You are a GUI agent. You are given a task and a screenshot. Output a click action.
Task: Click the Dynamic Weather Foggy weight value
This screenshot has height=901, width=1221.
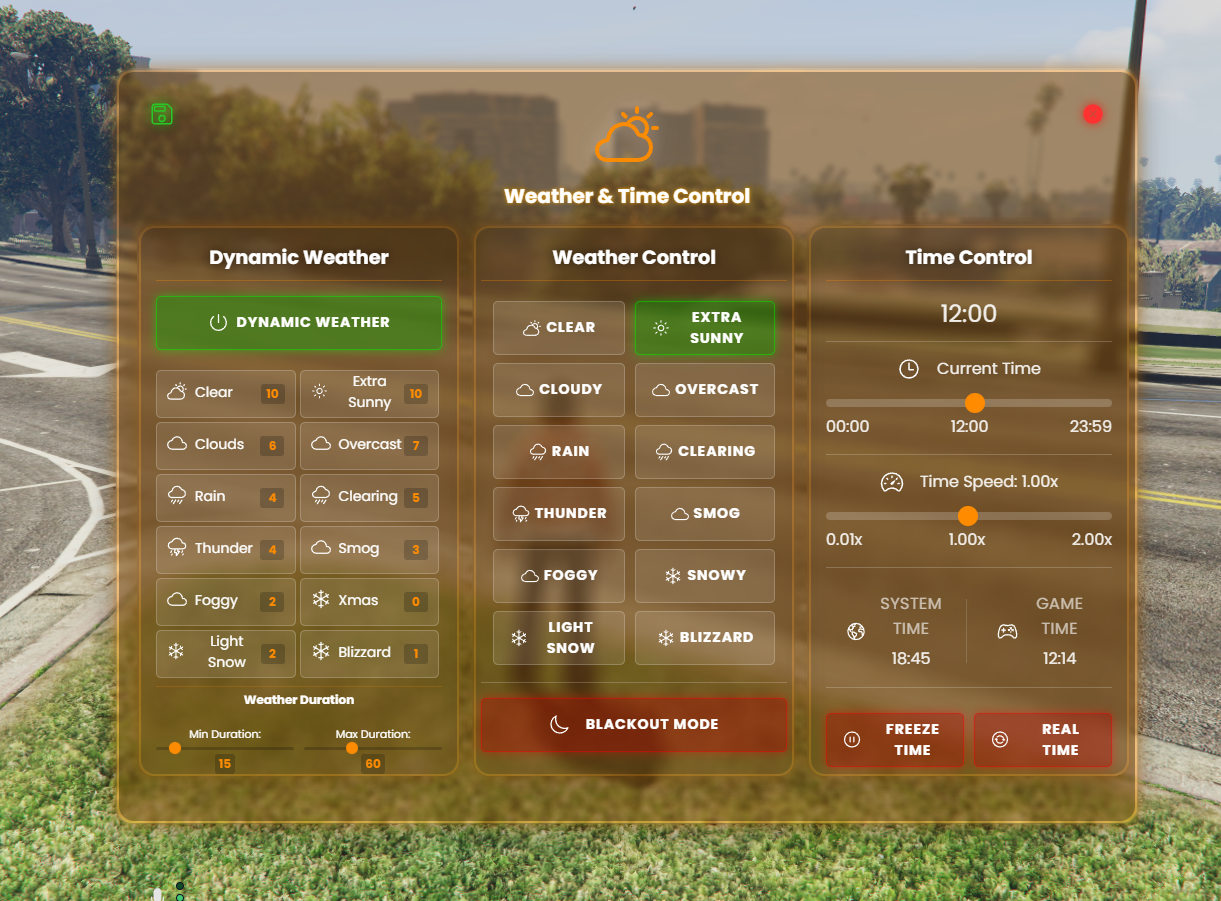pyautogui.click(x=272, y=602)
